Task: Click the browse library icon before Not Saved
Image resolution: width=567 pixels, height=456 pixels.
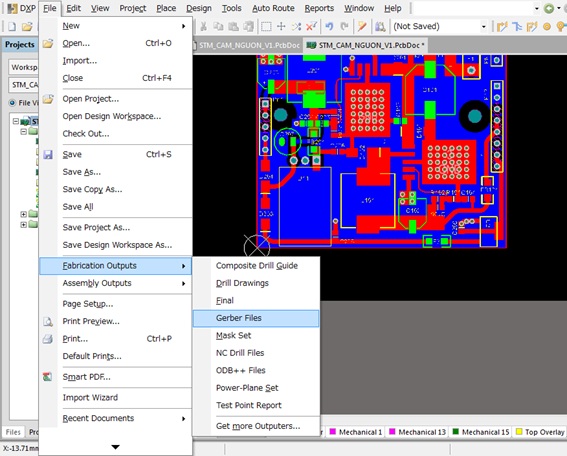Action: 380,26
